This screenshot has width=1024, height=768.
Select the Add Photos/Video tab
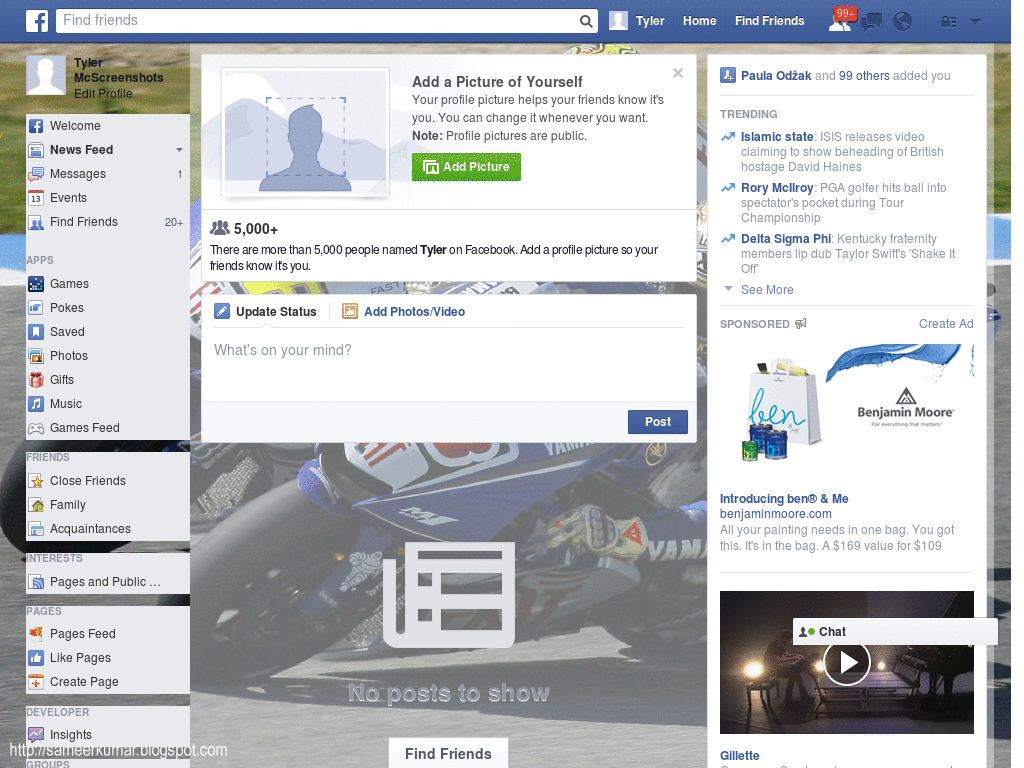(x=404, y=312)
